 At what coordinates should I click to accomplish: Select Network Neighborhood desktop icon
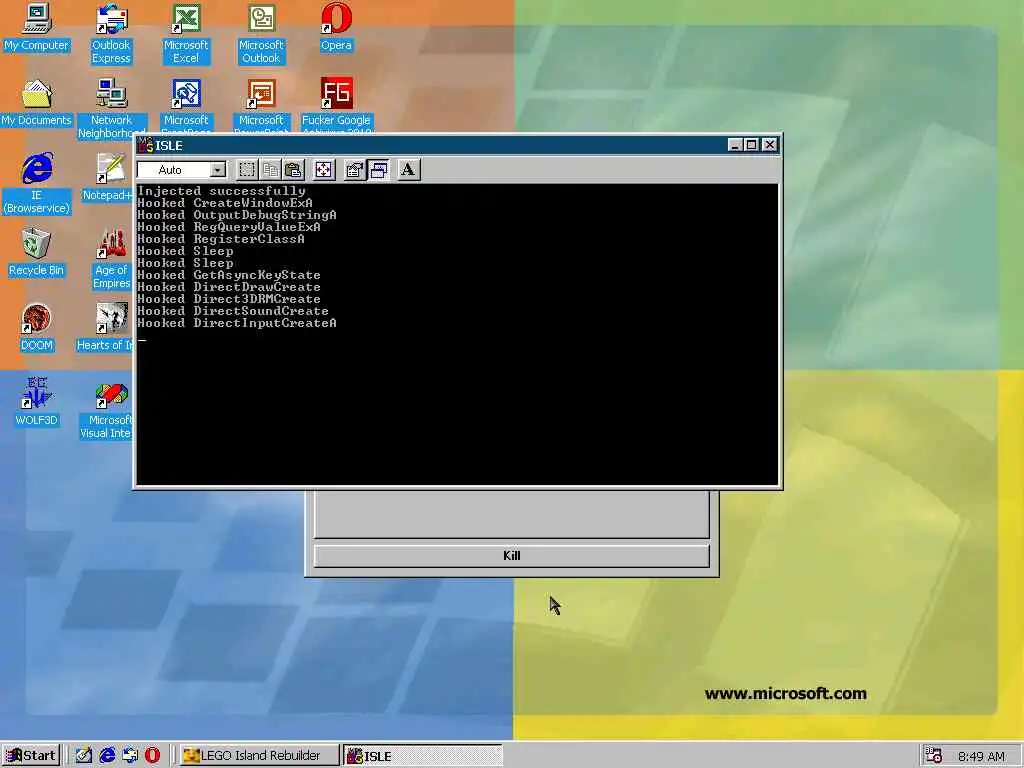coord(111,108)
